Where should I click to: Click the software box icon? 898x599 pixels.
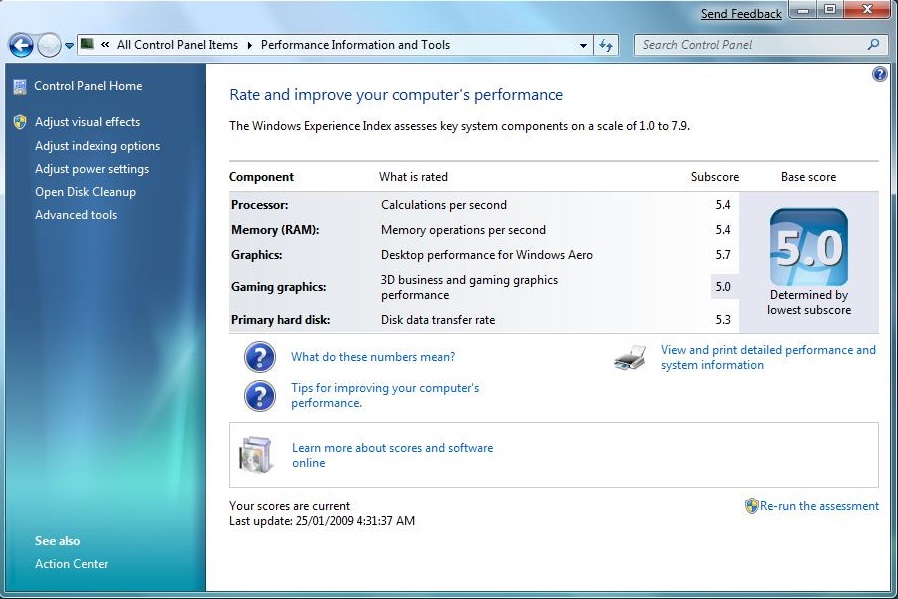(255, 455)
